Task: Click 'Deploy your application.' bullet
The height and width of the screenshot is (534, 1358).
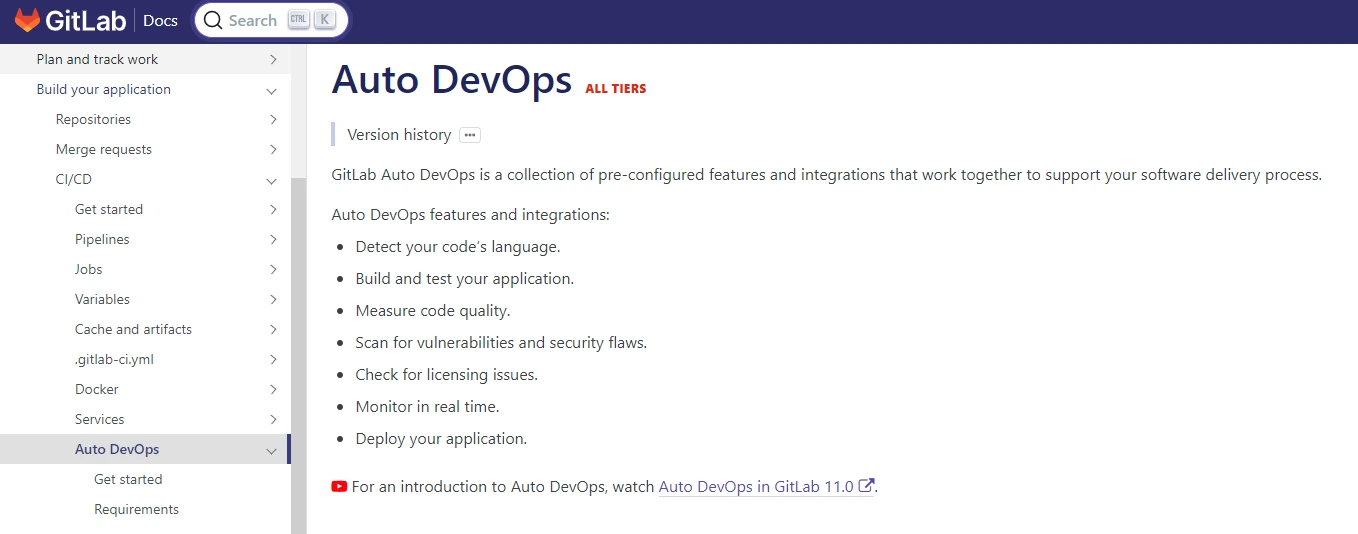Action: click(x=441, y=439)
